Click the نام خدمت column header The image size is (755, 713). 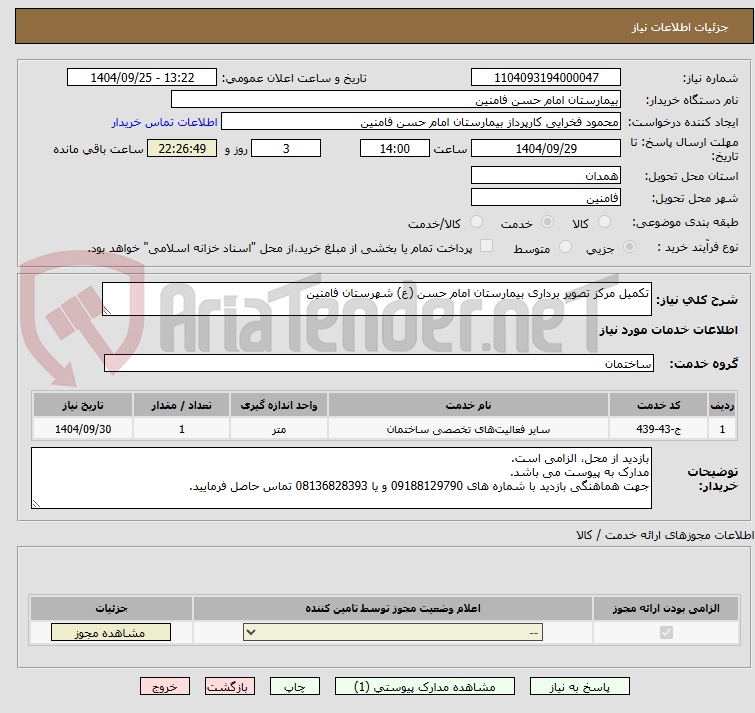click(468, 405)
